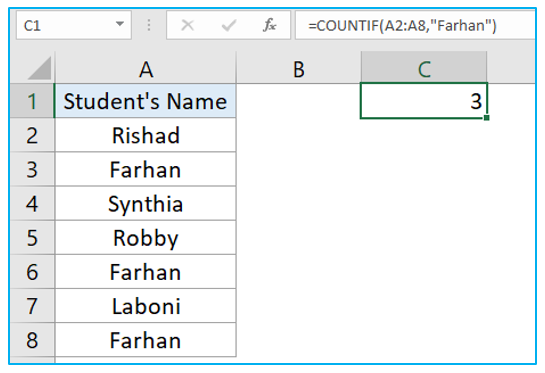This screenshot has height=373, width=545.
Task: Select row 4 header
Action: coord(32,203)
